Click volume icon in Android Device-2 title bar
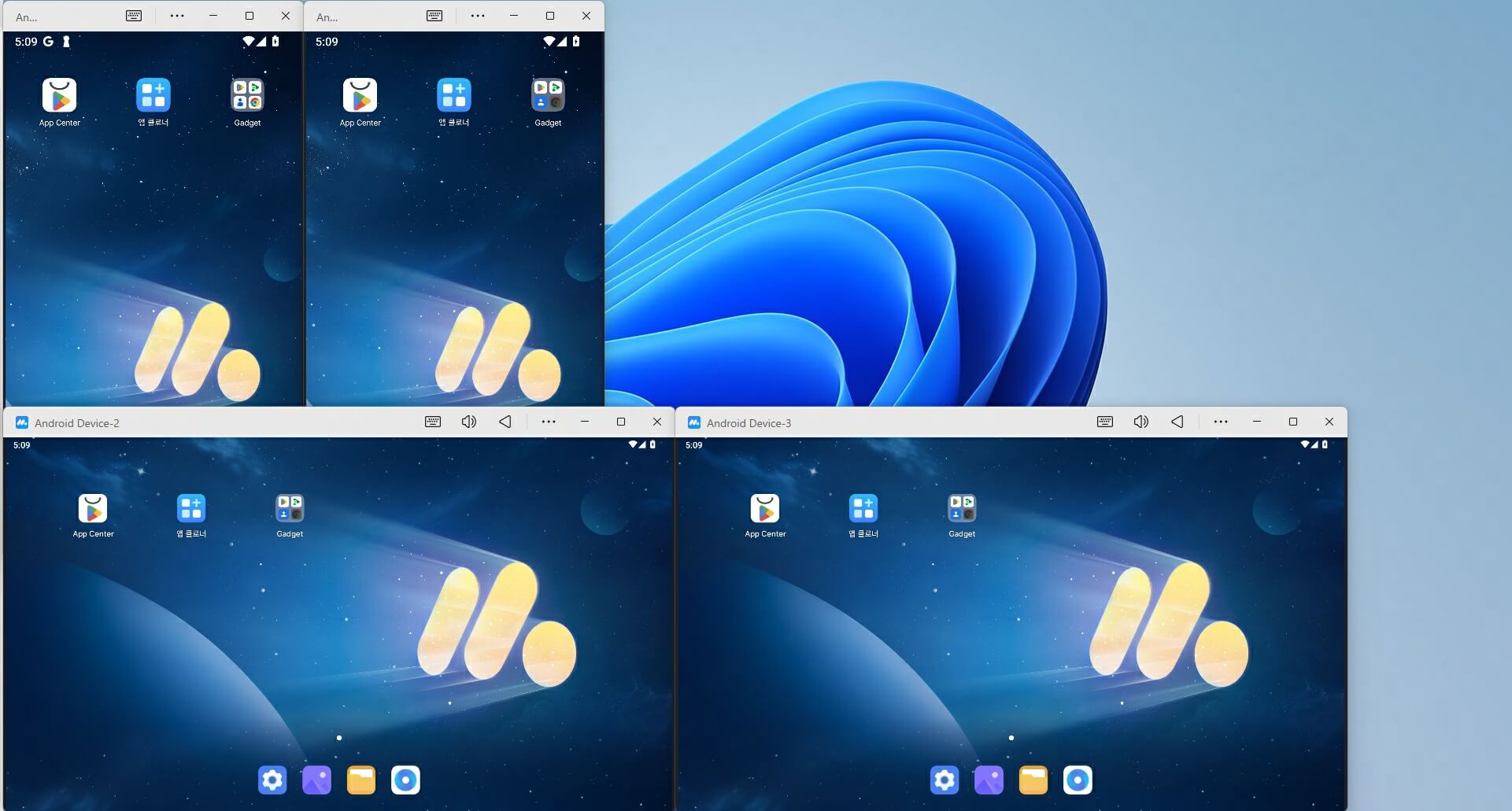The height and width of the screenshot is (811, 1512). (469, 422)
